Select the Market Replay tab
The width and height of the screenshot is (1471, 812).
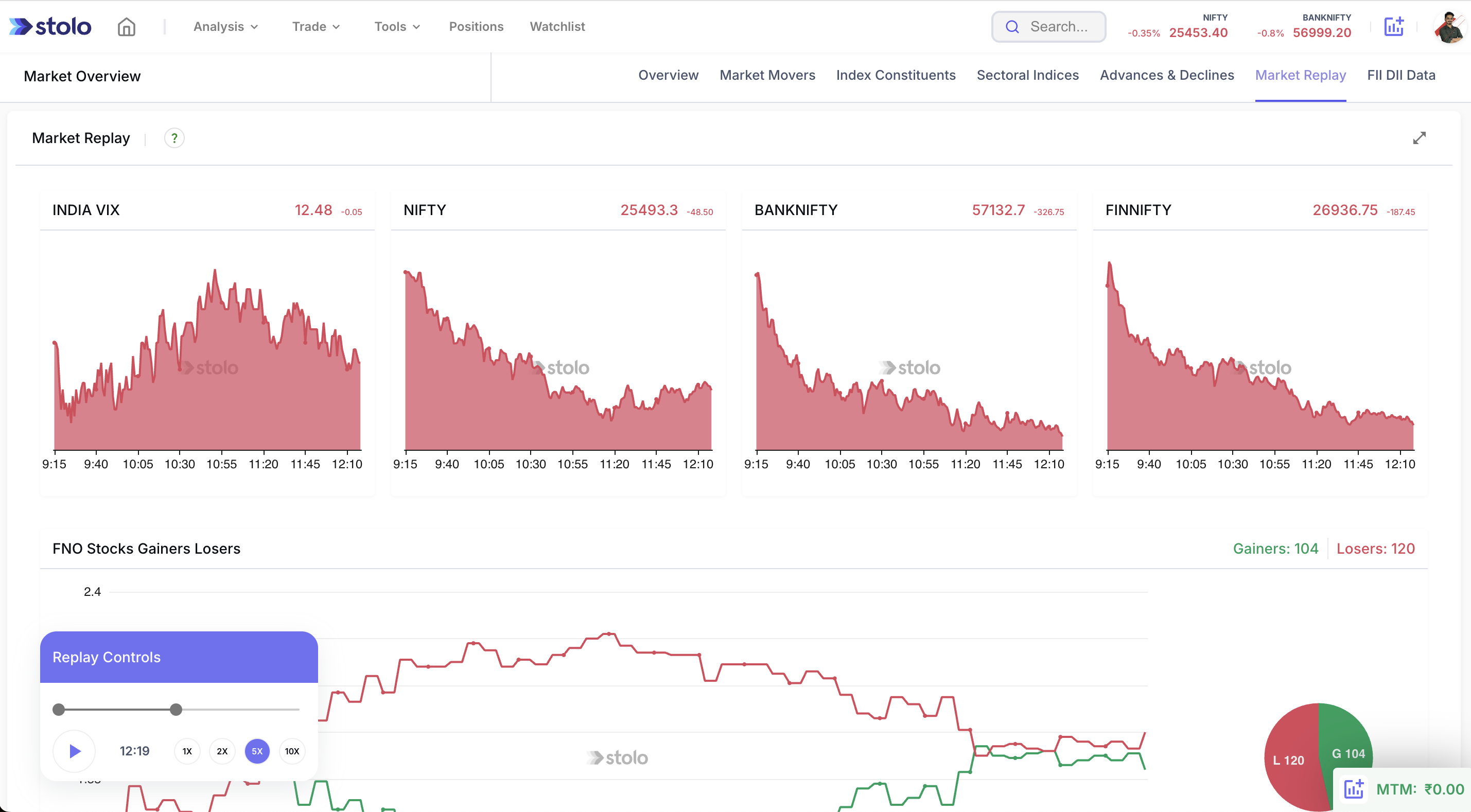coord(1300,75)
